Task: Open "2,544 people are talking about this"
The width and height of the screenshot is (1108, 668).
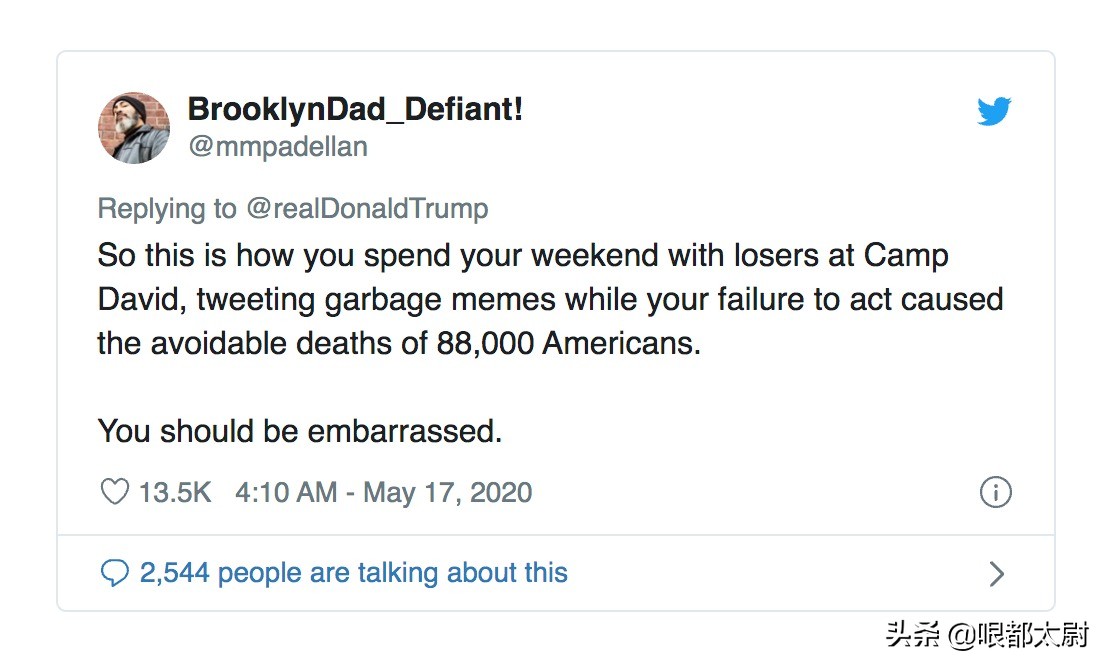Action: pos(353,573)
